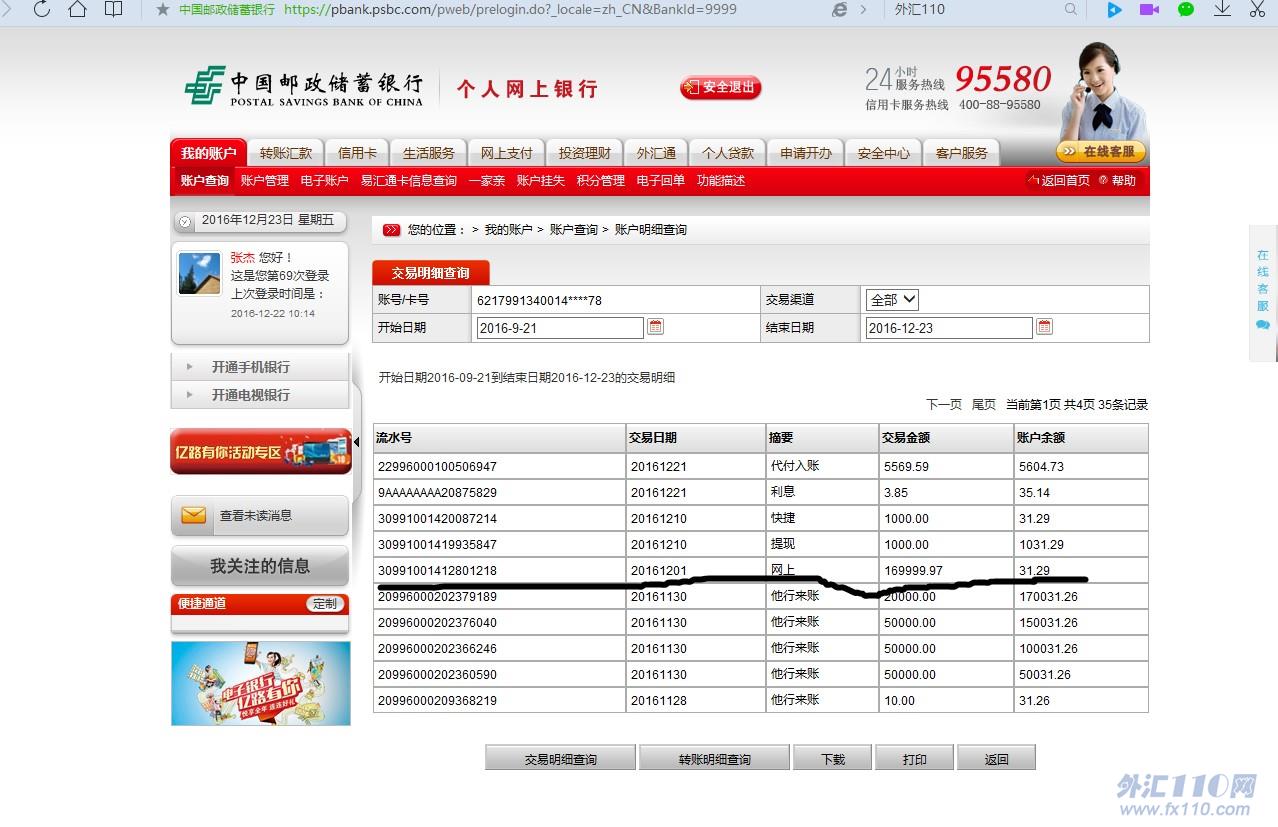Image resolution: width=1278 pixels, height=827 pixels.
Task: Click the start date calendar icon
Action: (655, 327)
